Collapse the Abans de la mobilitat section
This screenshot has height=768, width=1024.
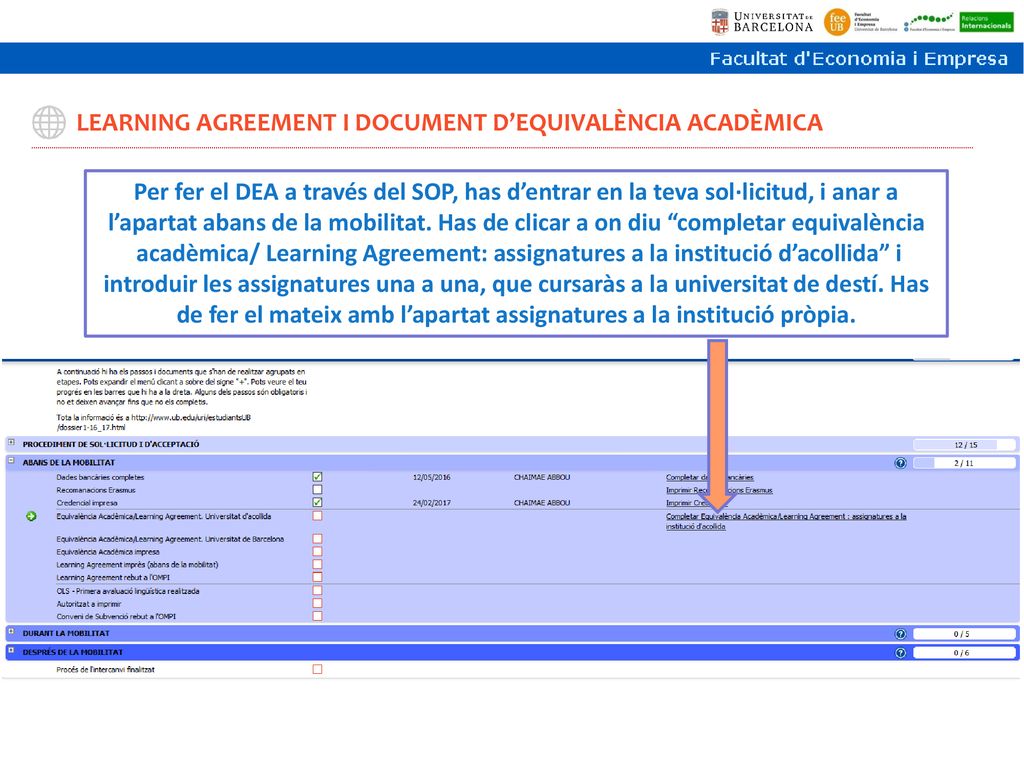11,461
